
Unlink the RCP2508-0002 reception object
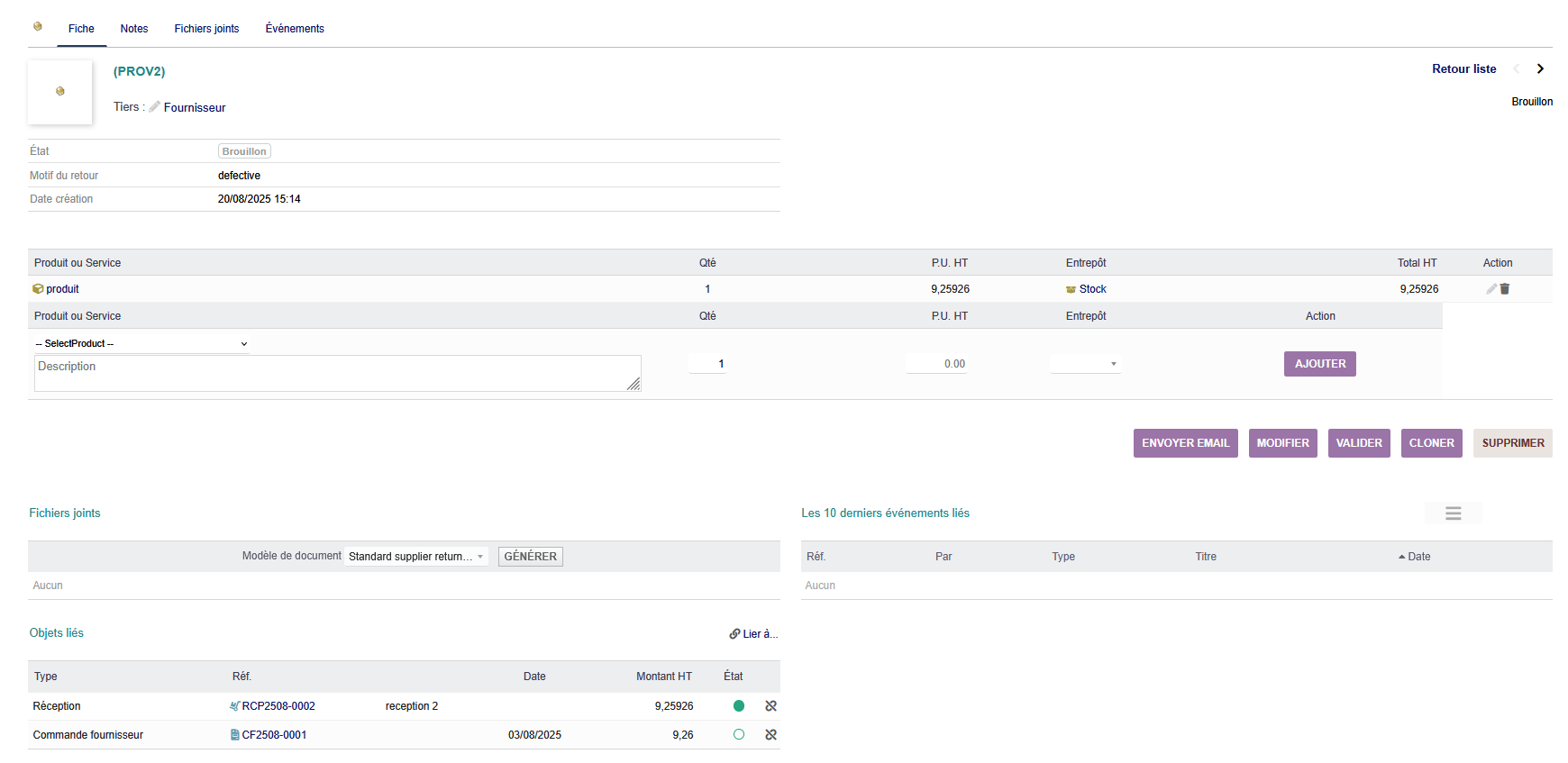point(770,706)
